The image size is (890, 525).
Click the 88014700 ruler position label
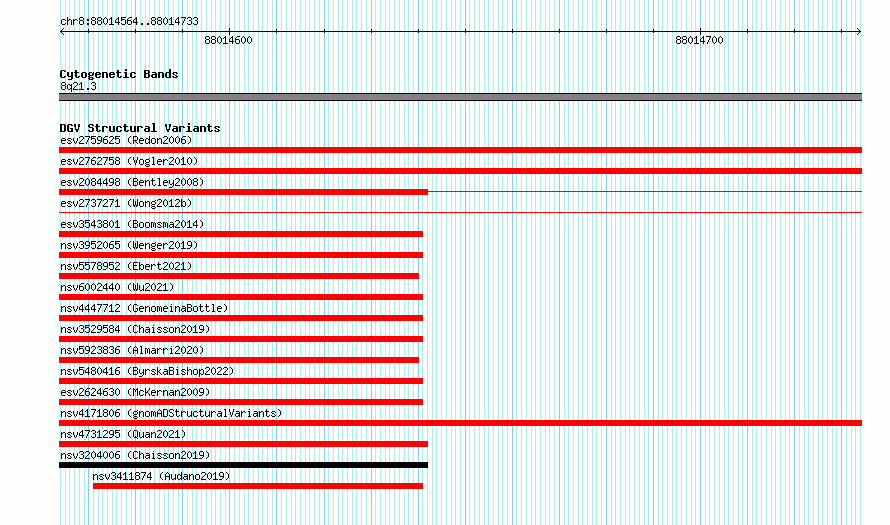699,40
